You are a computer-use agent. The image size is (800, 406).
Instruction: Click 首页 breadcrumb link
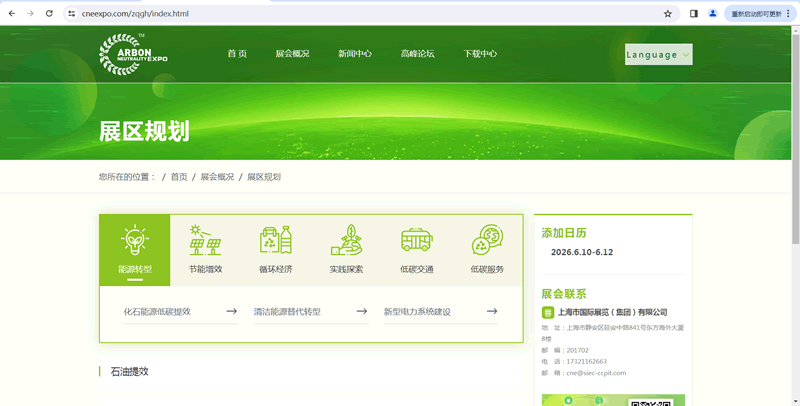click(x=179, y=177)
